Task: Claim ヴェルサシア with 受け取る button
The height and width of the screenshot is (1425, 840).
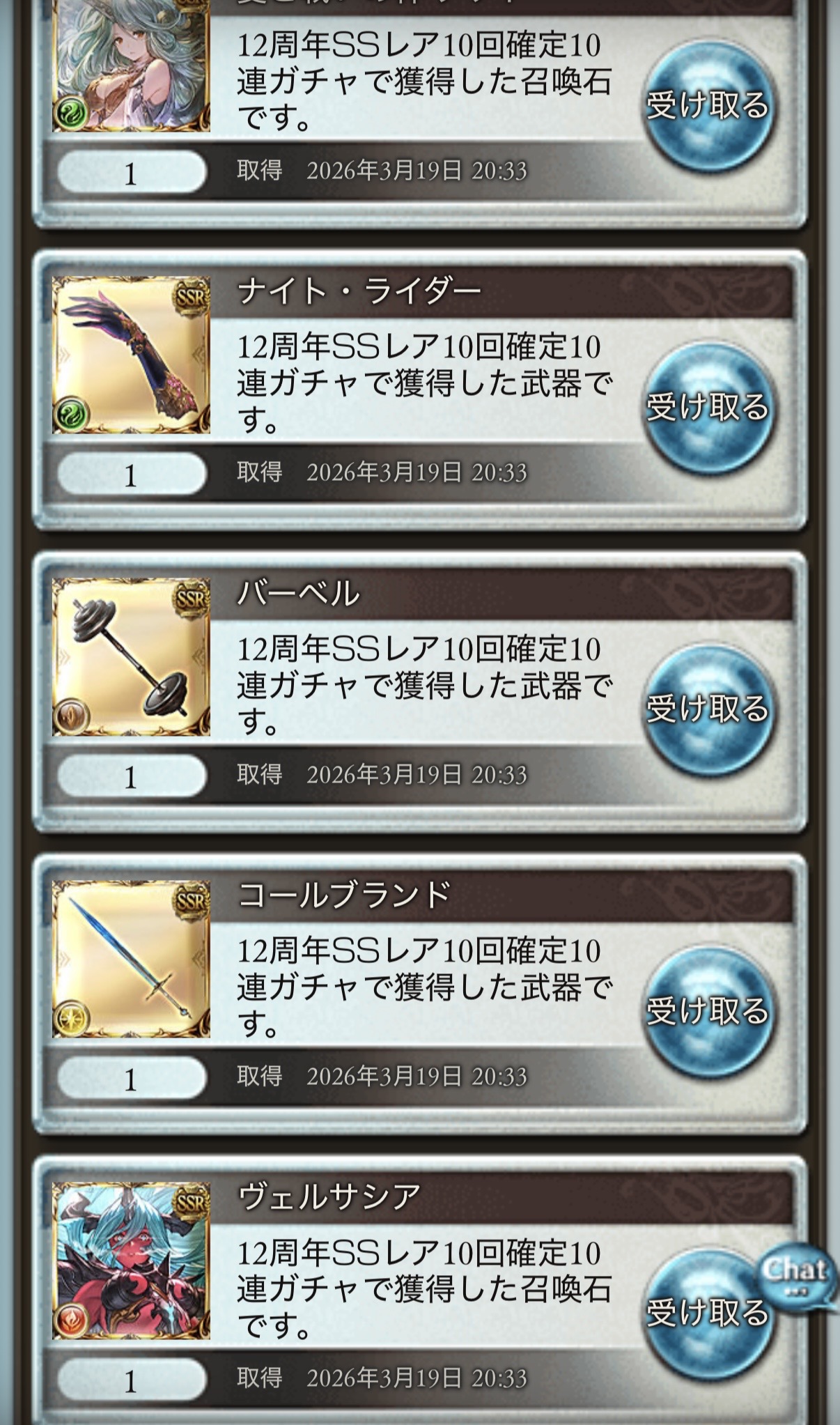Action: (x=708, y=1314)
